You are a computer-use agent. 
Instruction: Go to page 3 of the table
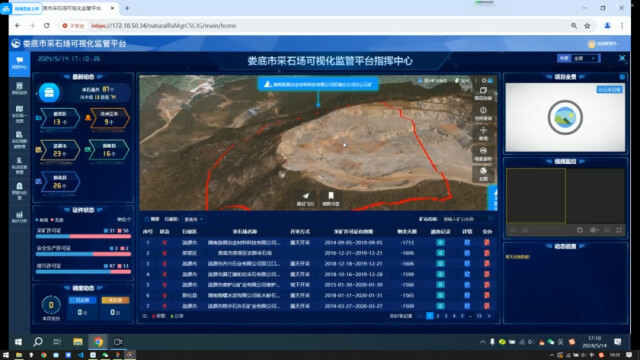click(446, 316)
